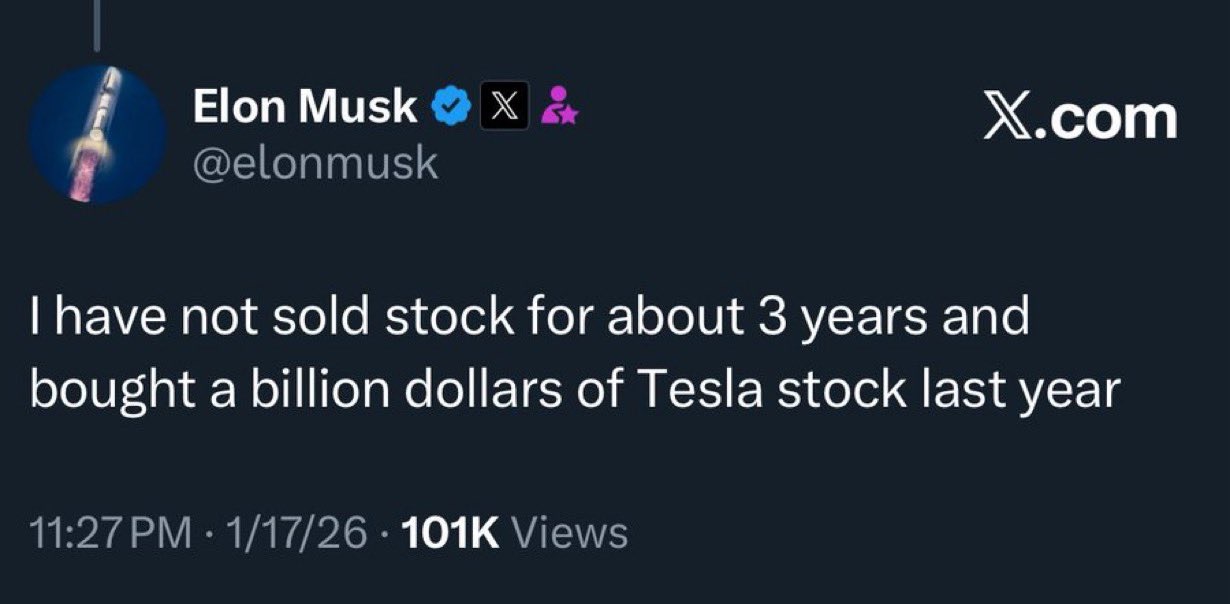Image resolution: width=1230 pixels, height=604 pixels.
Task: Open the Elon Musk display name
Action: [x=304, y=107]
